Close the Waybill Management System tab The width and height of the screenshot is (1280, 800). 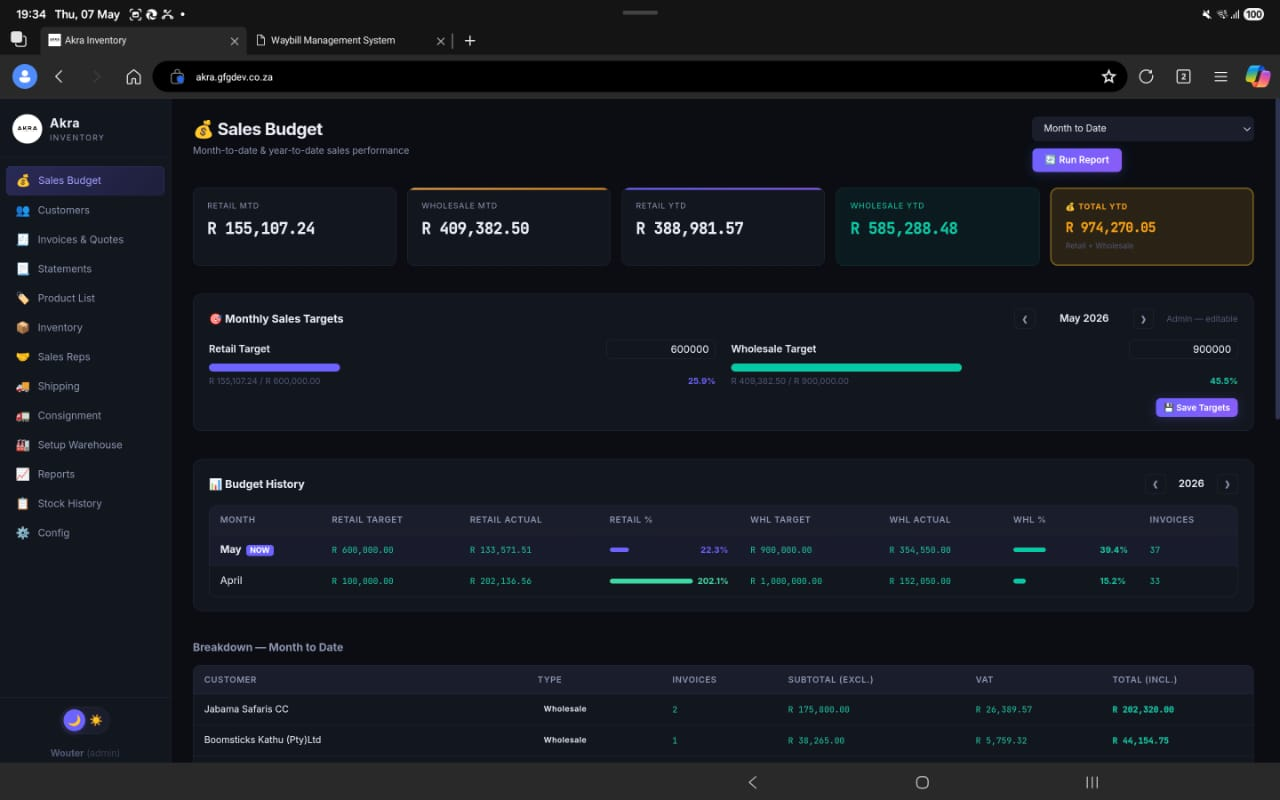coord(441,41)
